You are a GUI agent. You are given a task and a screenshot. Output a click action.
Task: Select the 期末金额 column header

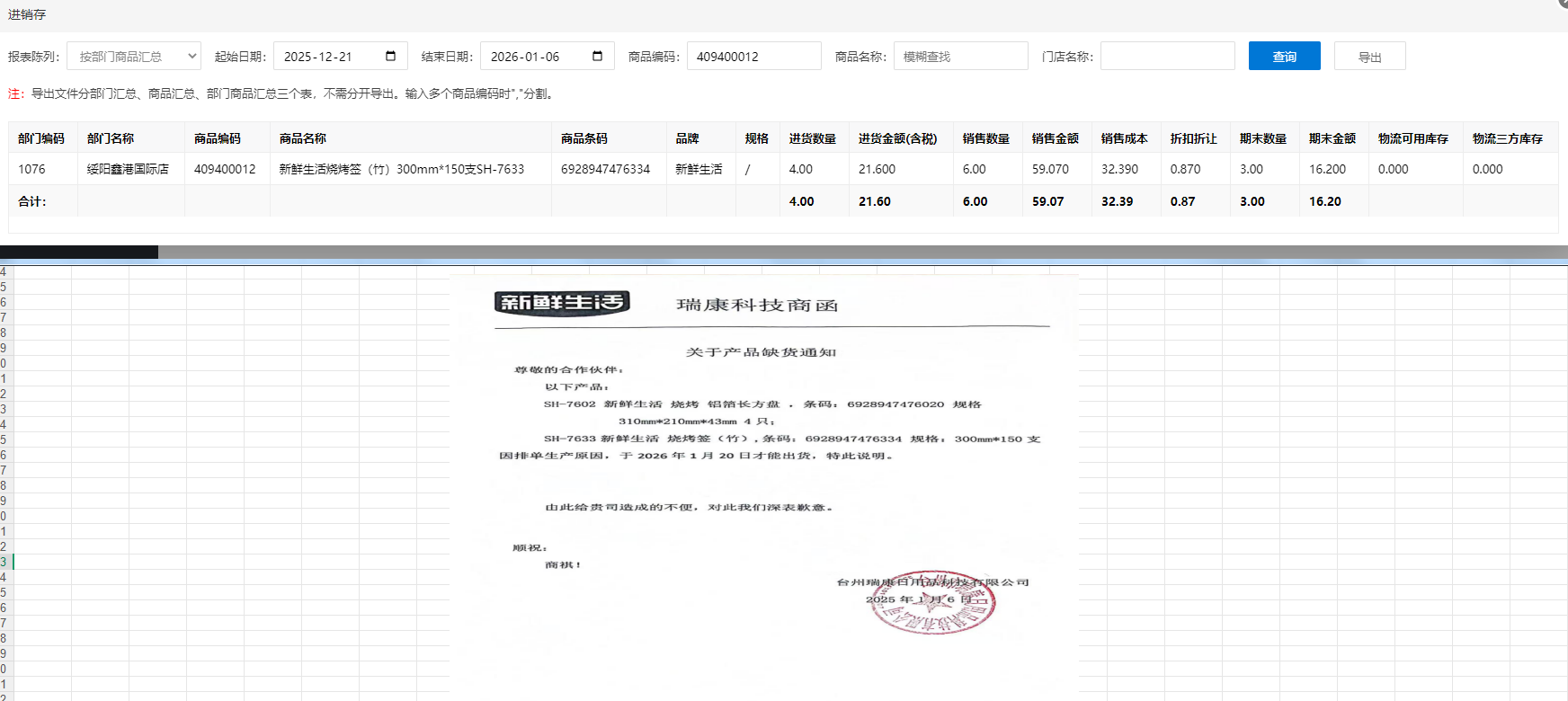tap(1332, 138)
